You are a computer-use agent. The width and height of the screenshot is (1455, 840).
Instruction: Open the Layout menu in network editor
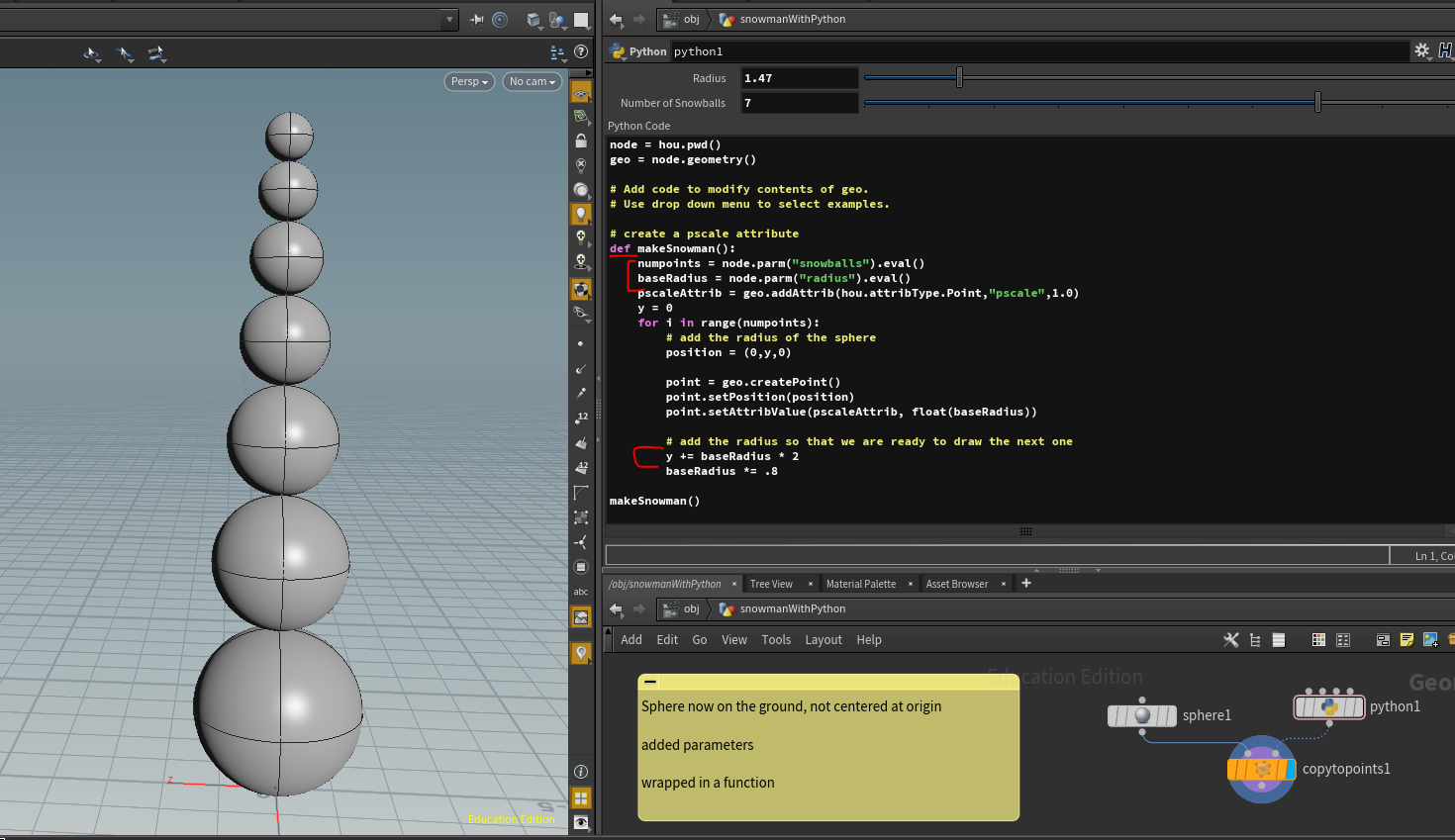point(823,640)
